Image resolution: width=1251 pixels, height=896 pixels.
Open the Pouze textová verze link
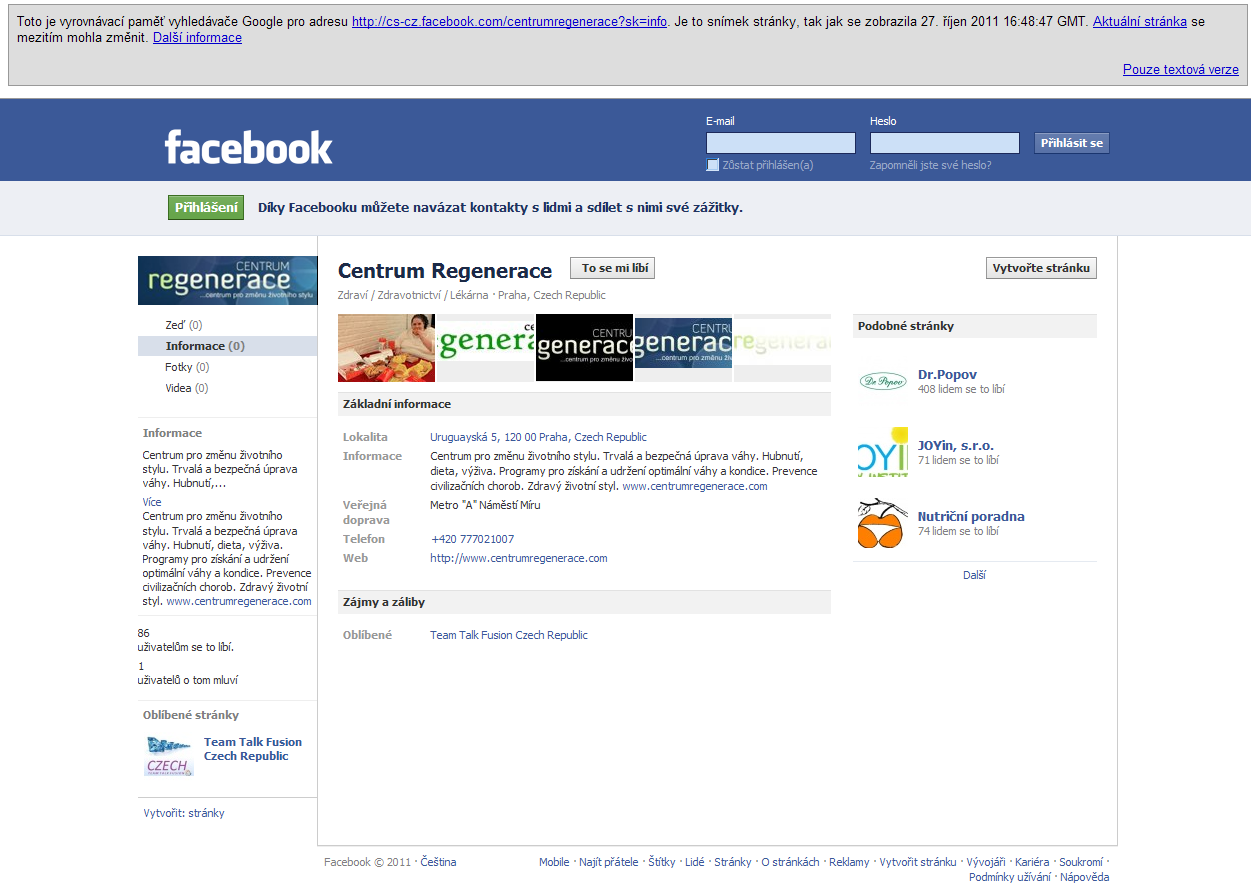[x=1181, y=69]
